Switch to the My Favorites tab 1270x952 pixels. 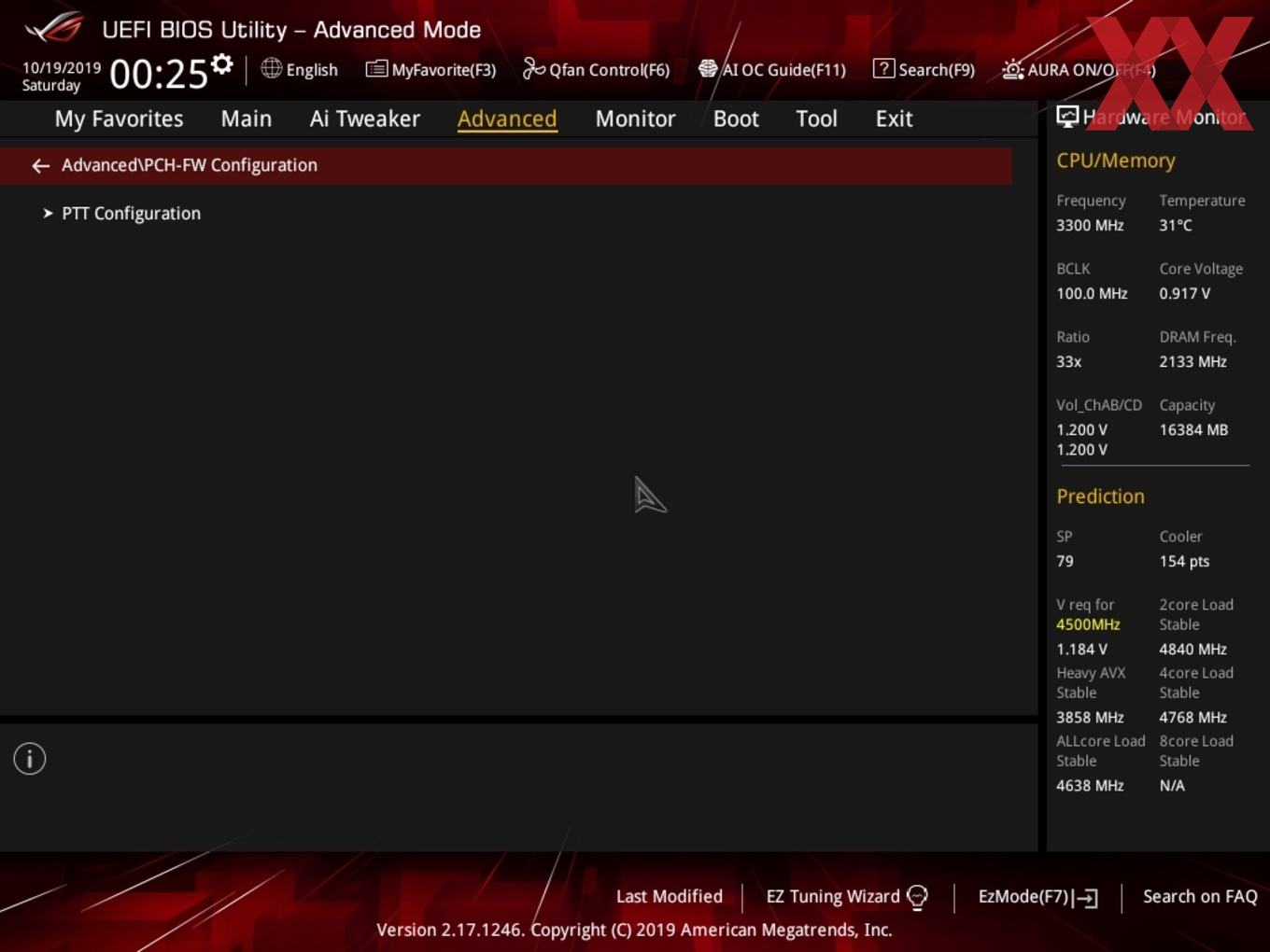[x=119, y=119]
